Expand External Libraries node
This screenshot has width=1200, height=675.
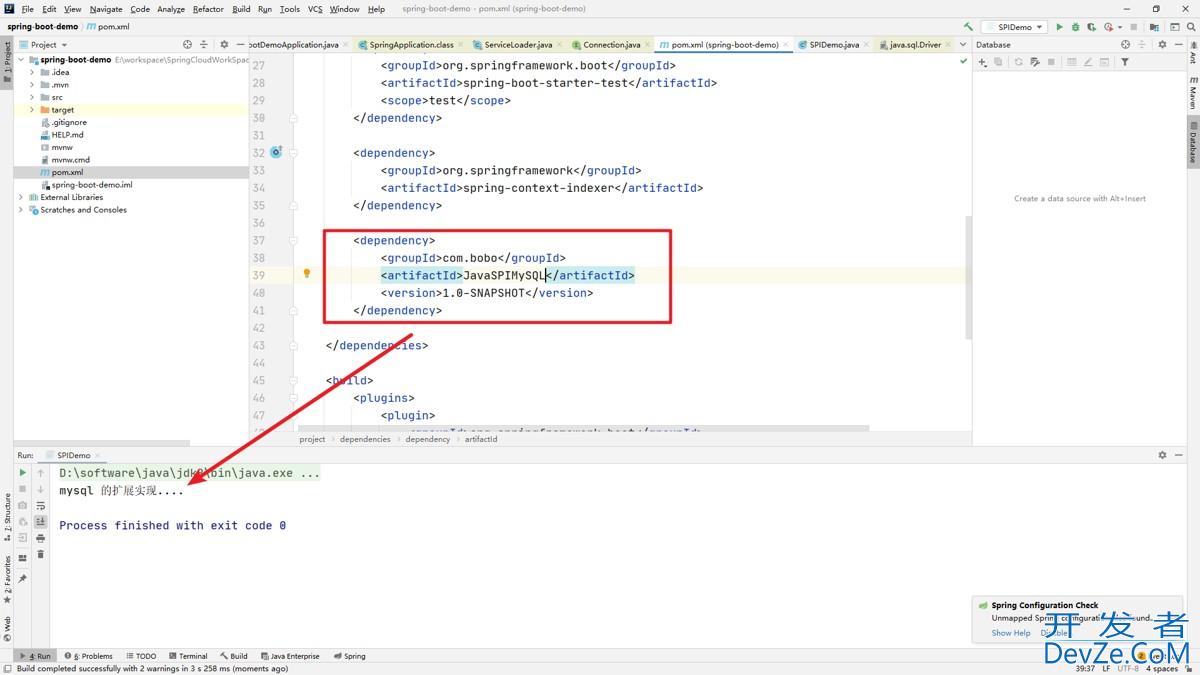coord(21,197)
